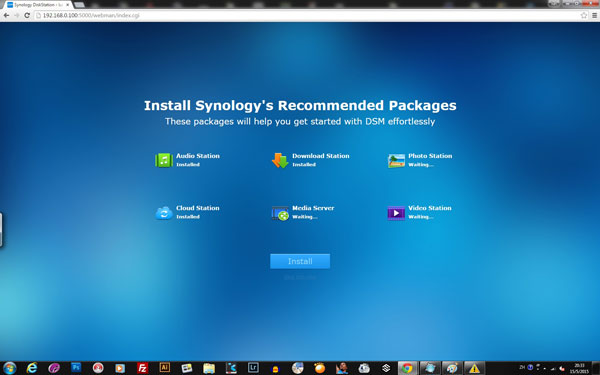Viewport: 600px width, 375px height.
Task: Open the file explorer folder in taskbar
Action: coord(209,368)
